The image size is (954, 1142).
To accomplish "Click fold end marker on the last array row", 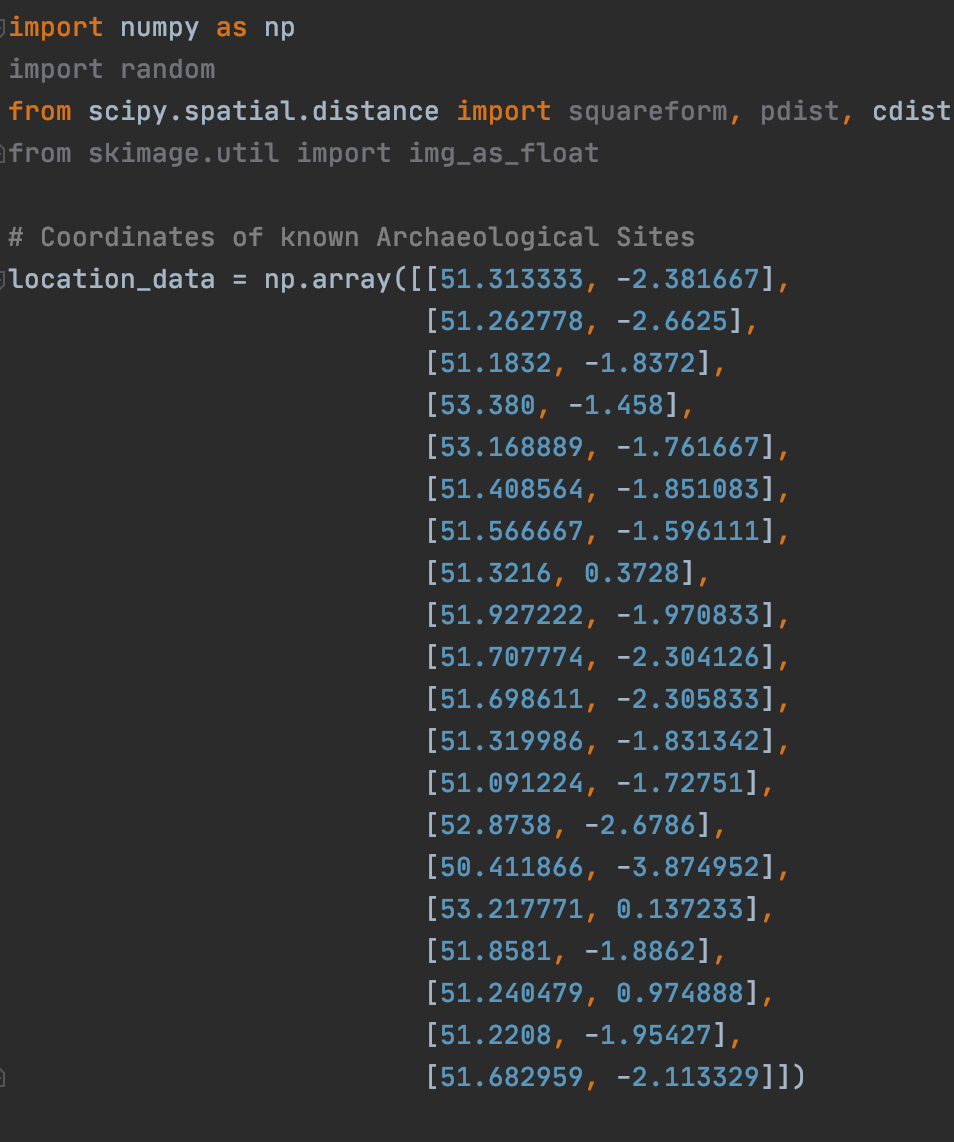I will click(x=3, y=1077).
